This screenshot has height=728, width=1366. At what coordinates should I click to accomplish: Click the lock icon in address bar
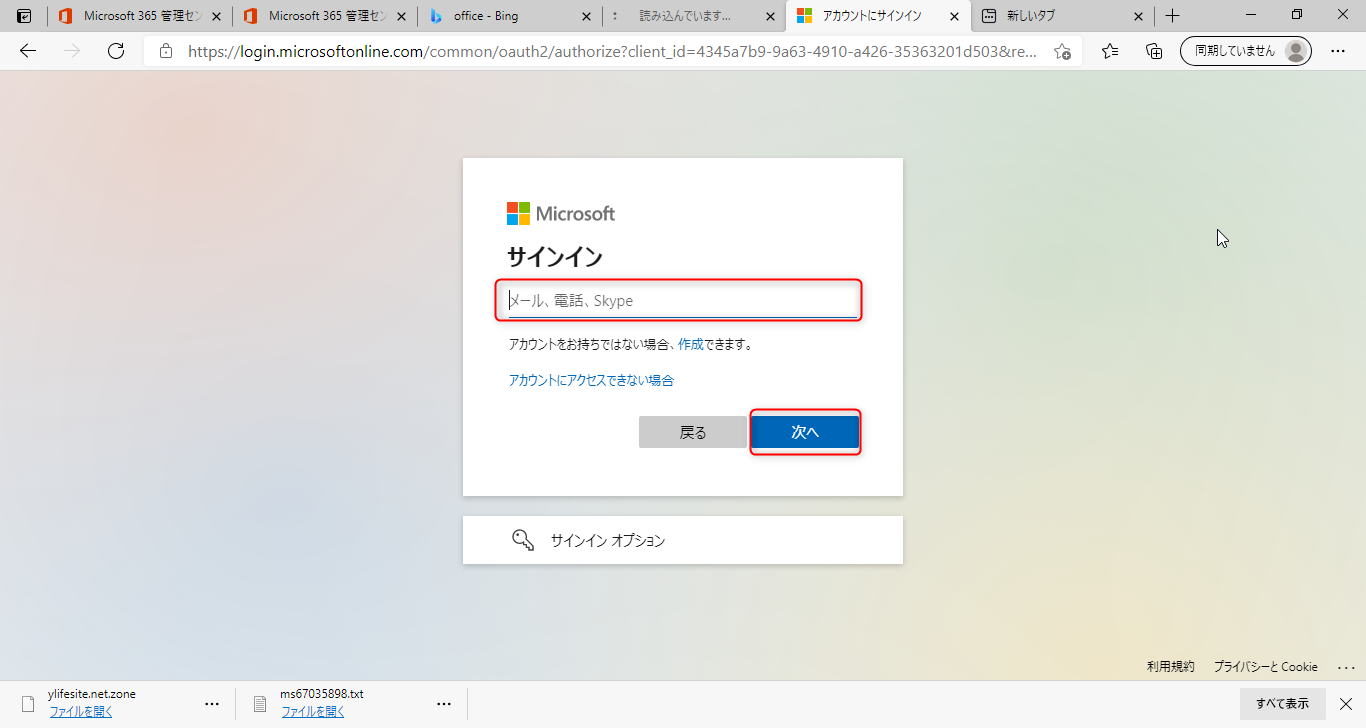166,51
